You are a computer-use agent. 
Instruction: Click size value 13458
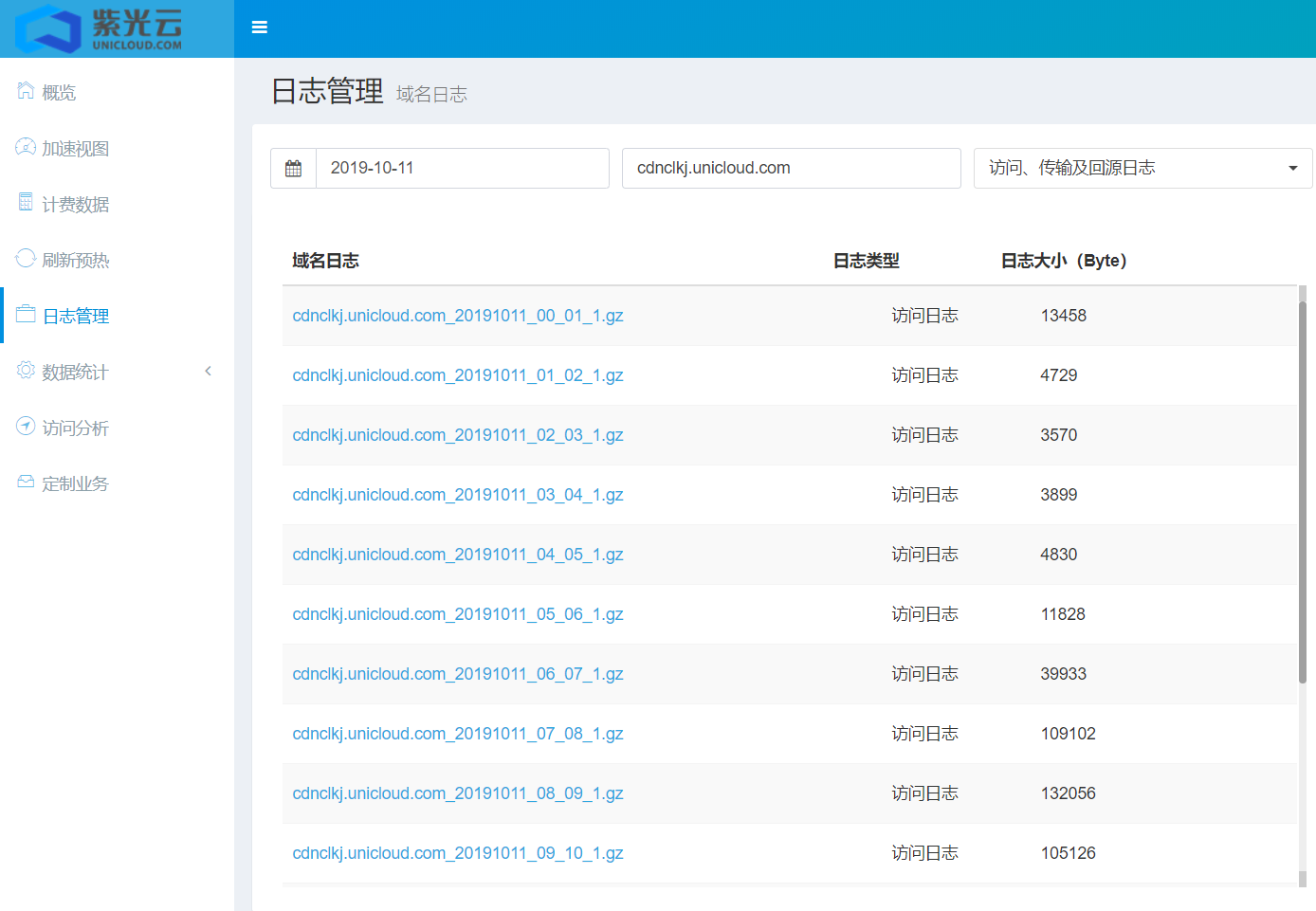click(x=1064, y=316)
